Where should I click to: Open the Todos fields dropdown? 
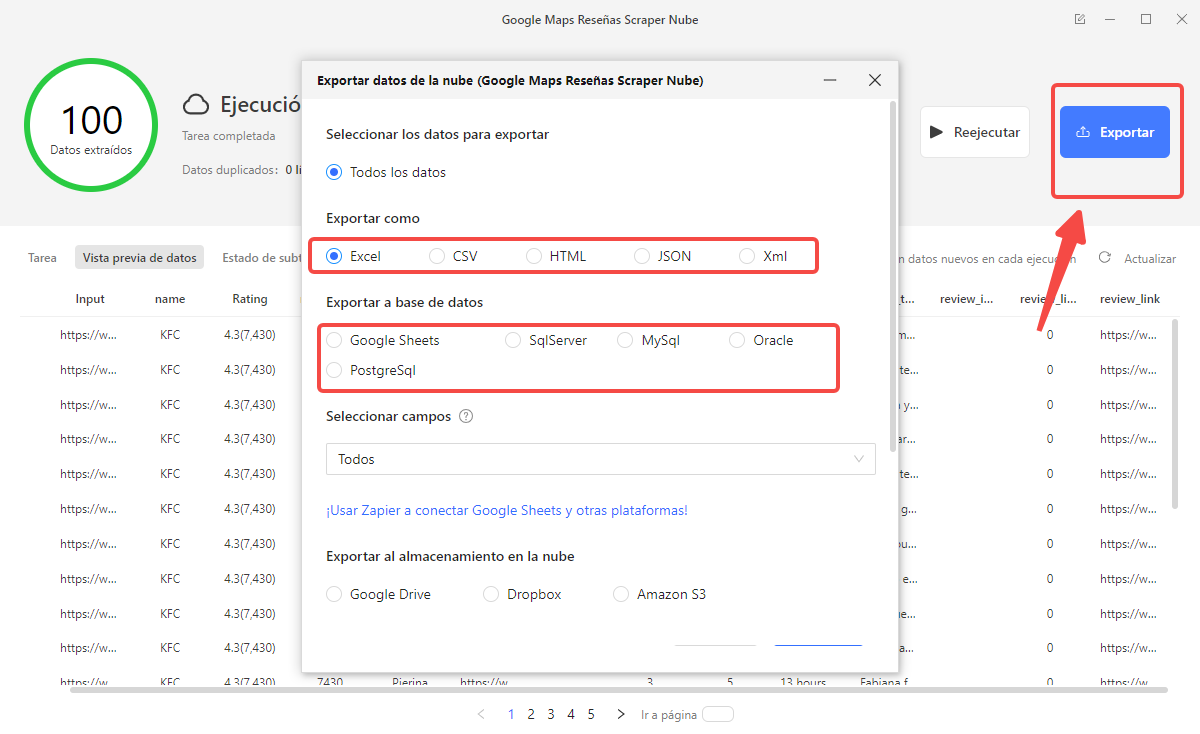[x=600, y=459]
